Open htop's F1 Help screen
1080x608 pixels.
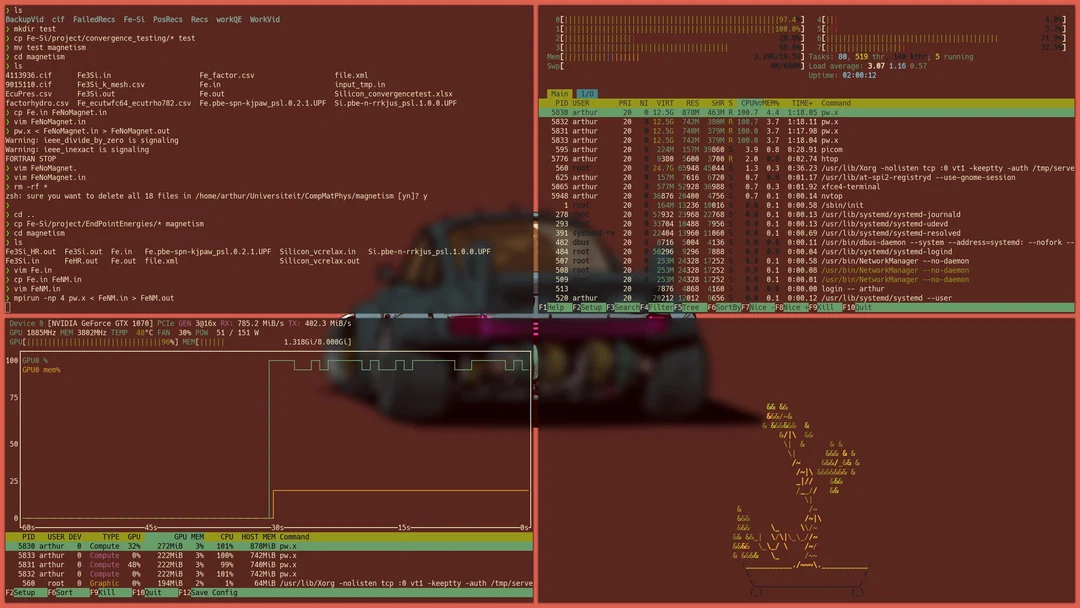click(550, 306)
